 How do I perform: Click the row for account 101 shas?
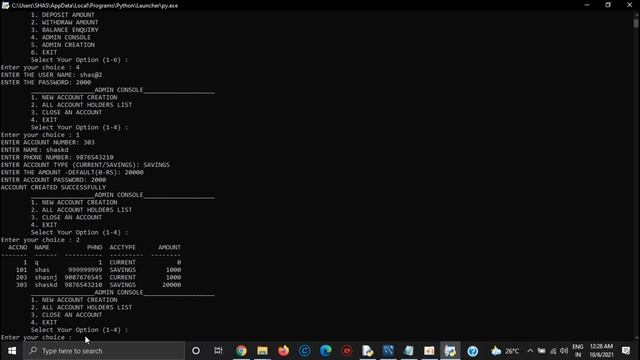[x=98, y=270]
